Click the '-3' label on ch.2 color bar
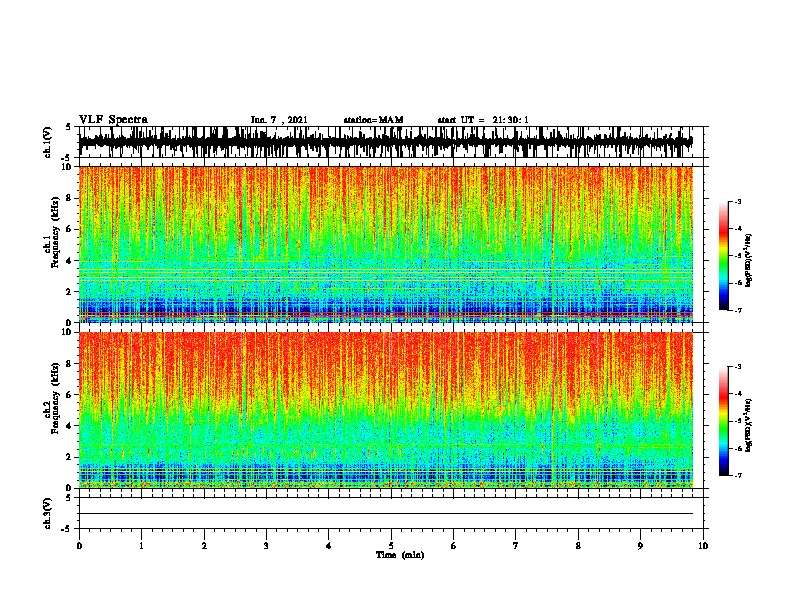 click(x=738, y=367)
